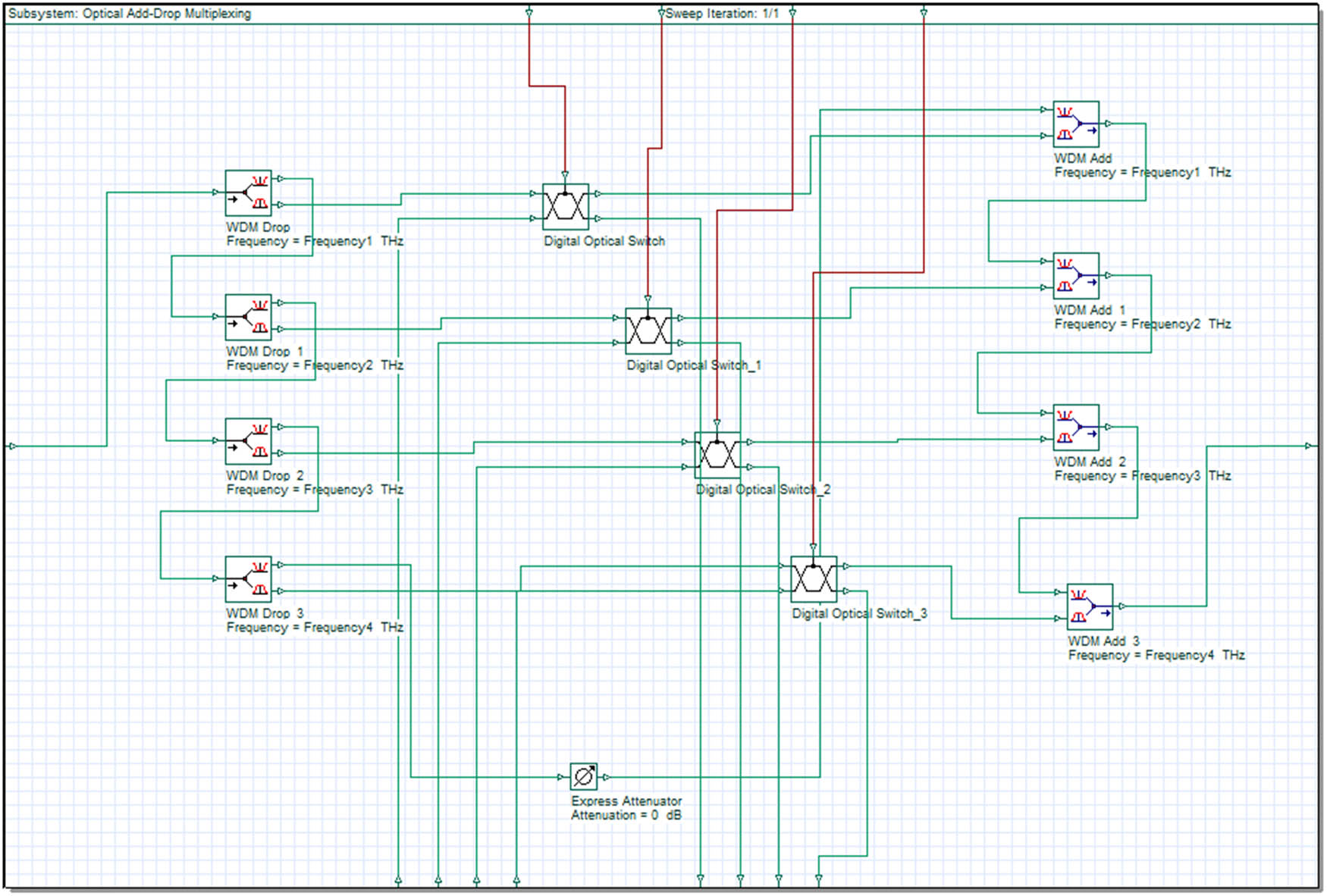Select the WDM Add_1 component
The width and height of the screenshot is (1327, 896).
[x=1075, y=276]
